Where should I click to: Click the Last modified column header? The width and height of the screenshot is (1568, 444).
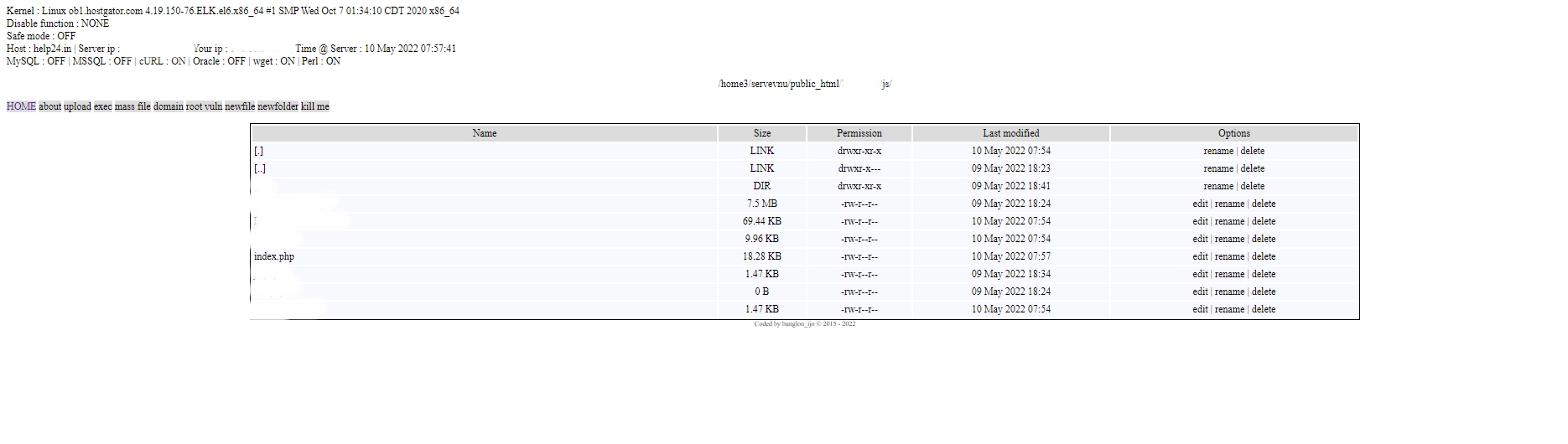(1011, 133)
